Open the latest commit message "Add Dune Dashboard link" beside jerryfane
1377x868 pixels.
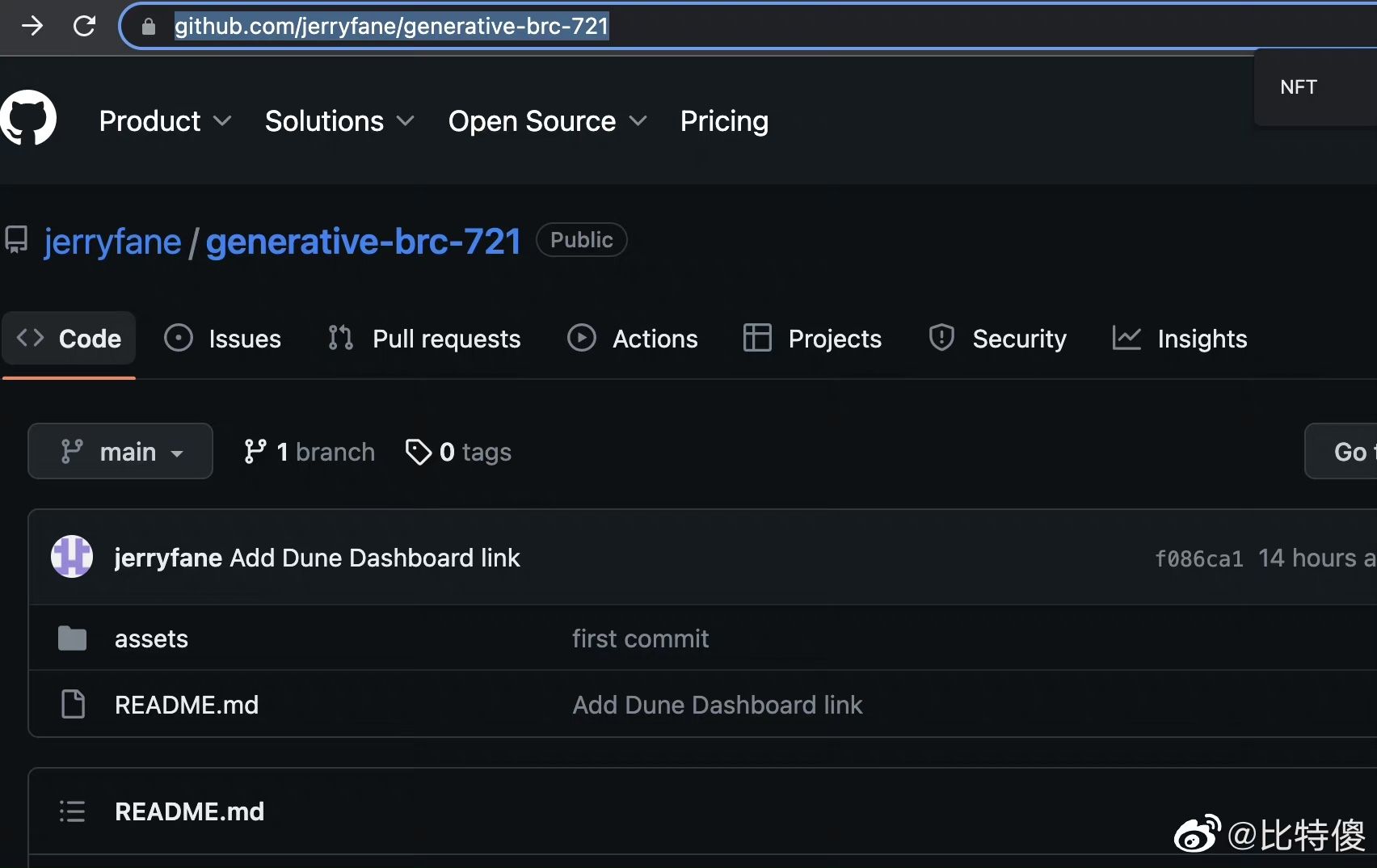point(375,558)
